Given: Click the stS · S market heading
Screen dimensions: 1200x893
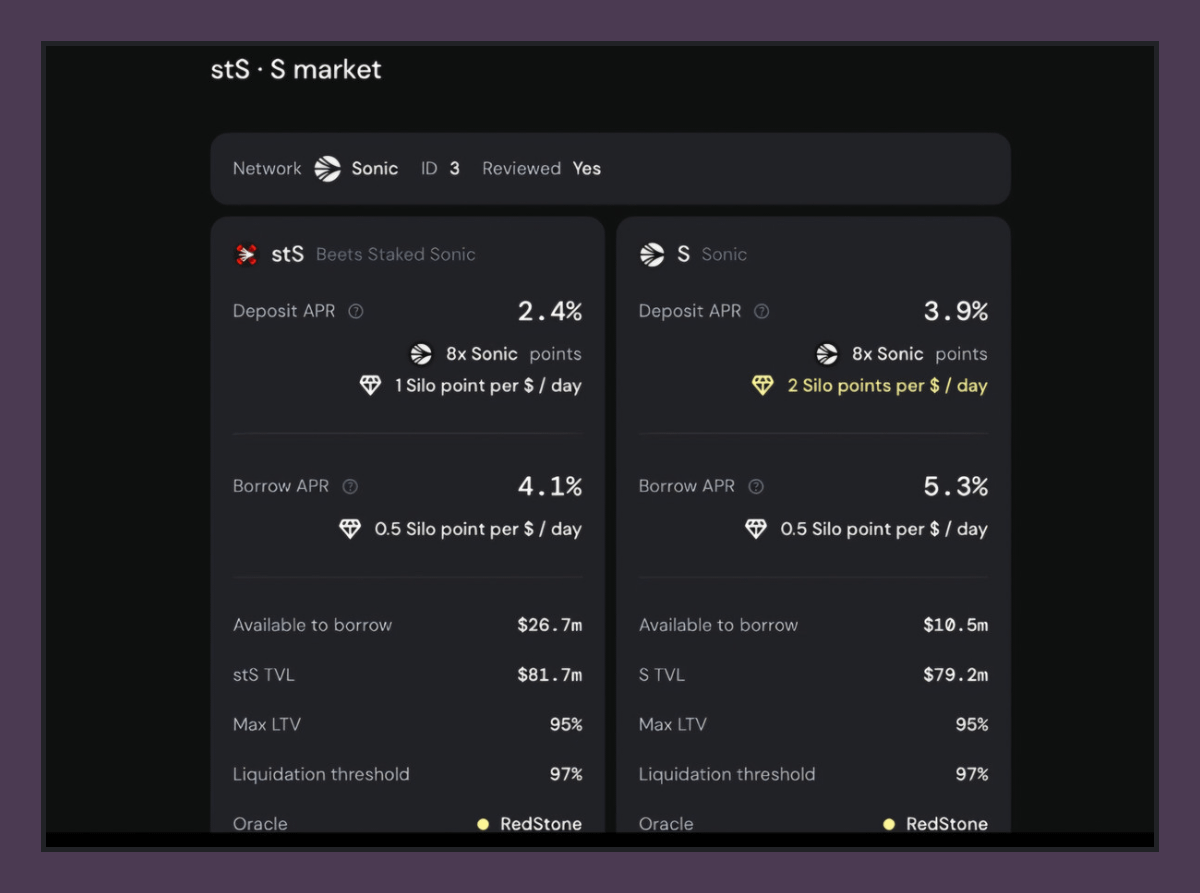Looking at the screenshot, I should (296, 70).
